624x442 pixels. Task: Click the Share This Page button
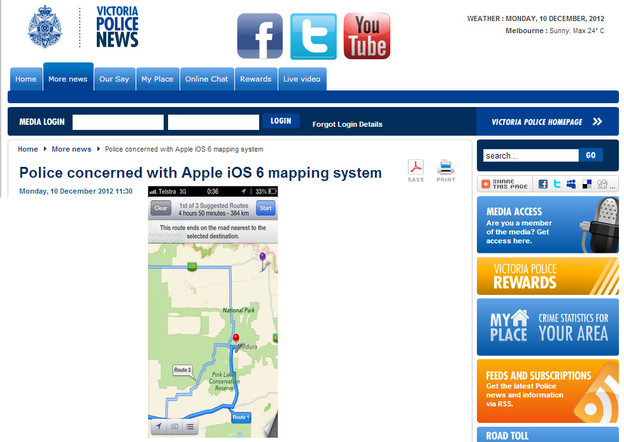pos(505,184)
